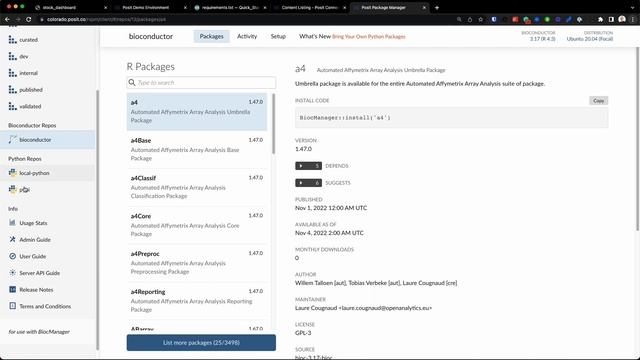This screenshot has height=360, width=640.
Task: Open Terms and Conditions icon
Action: tap(13, 306)
